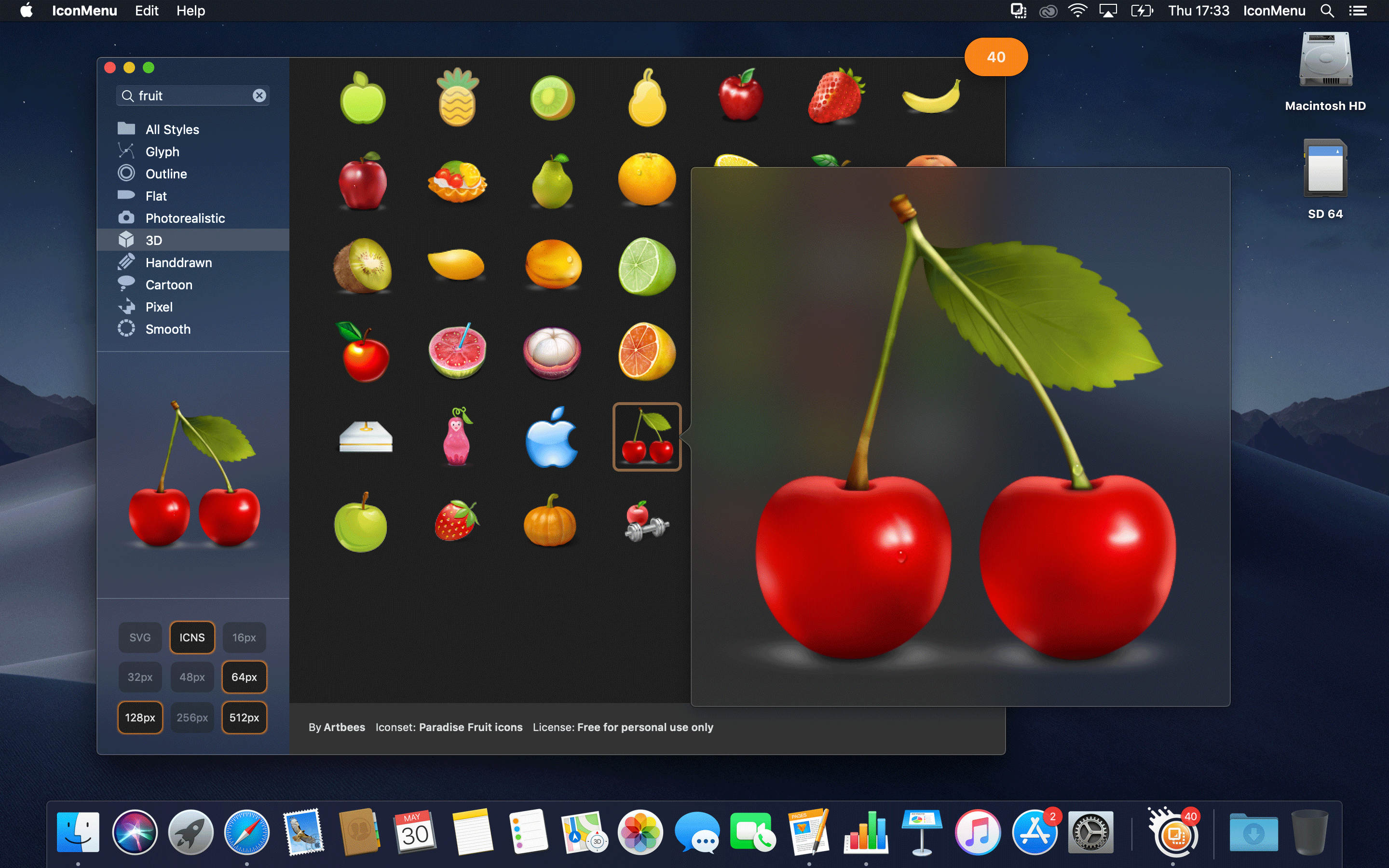Select the yellow mango icon

[457, 264]
